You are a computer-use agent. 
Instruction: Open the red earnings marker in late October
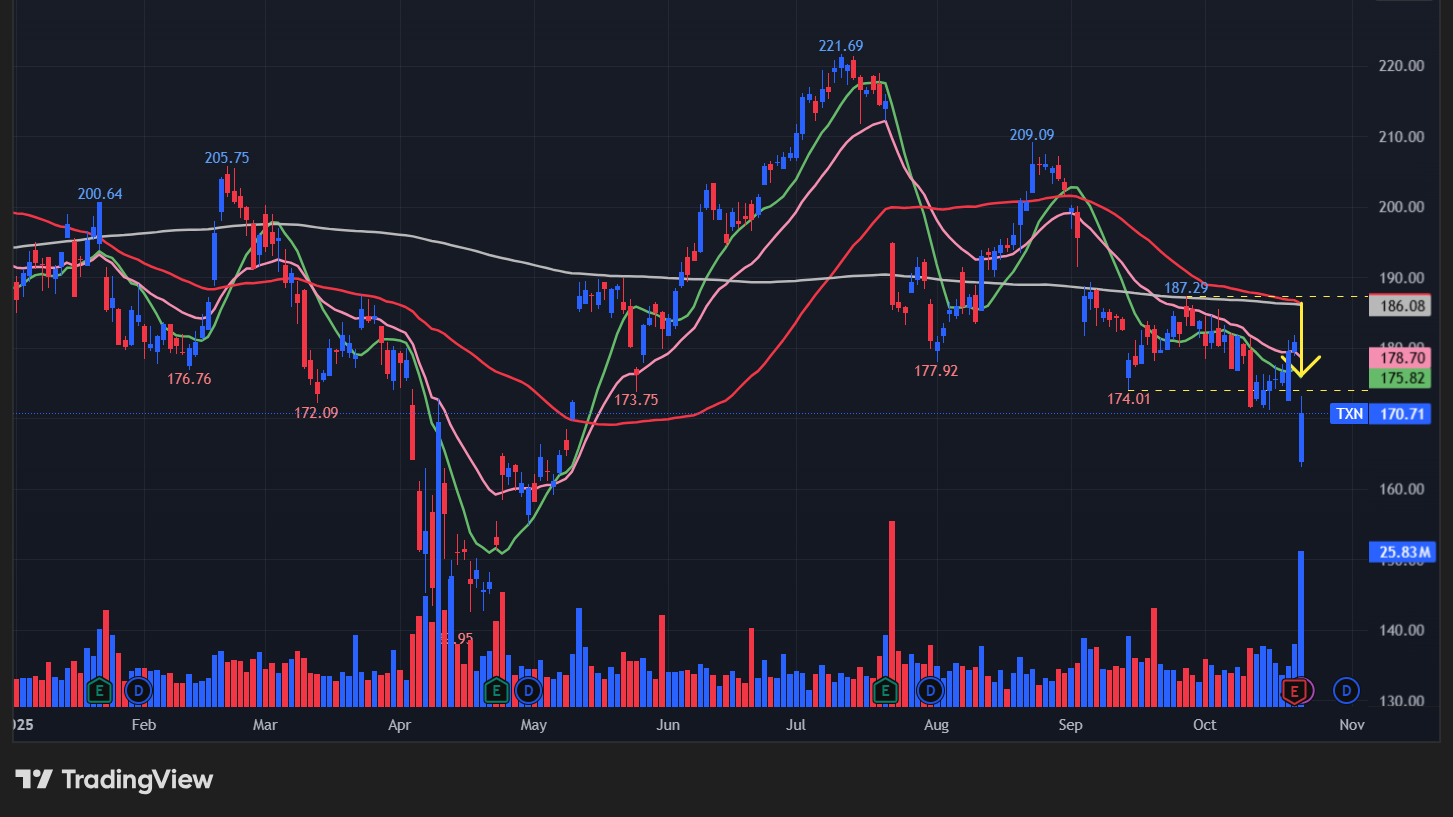pos(1296,690)
